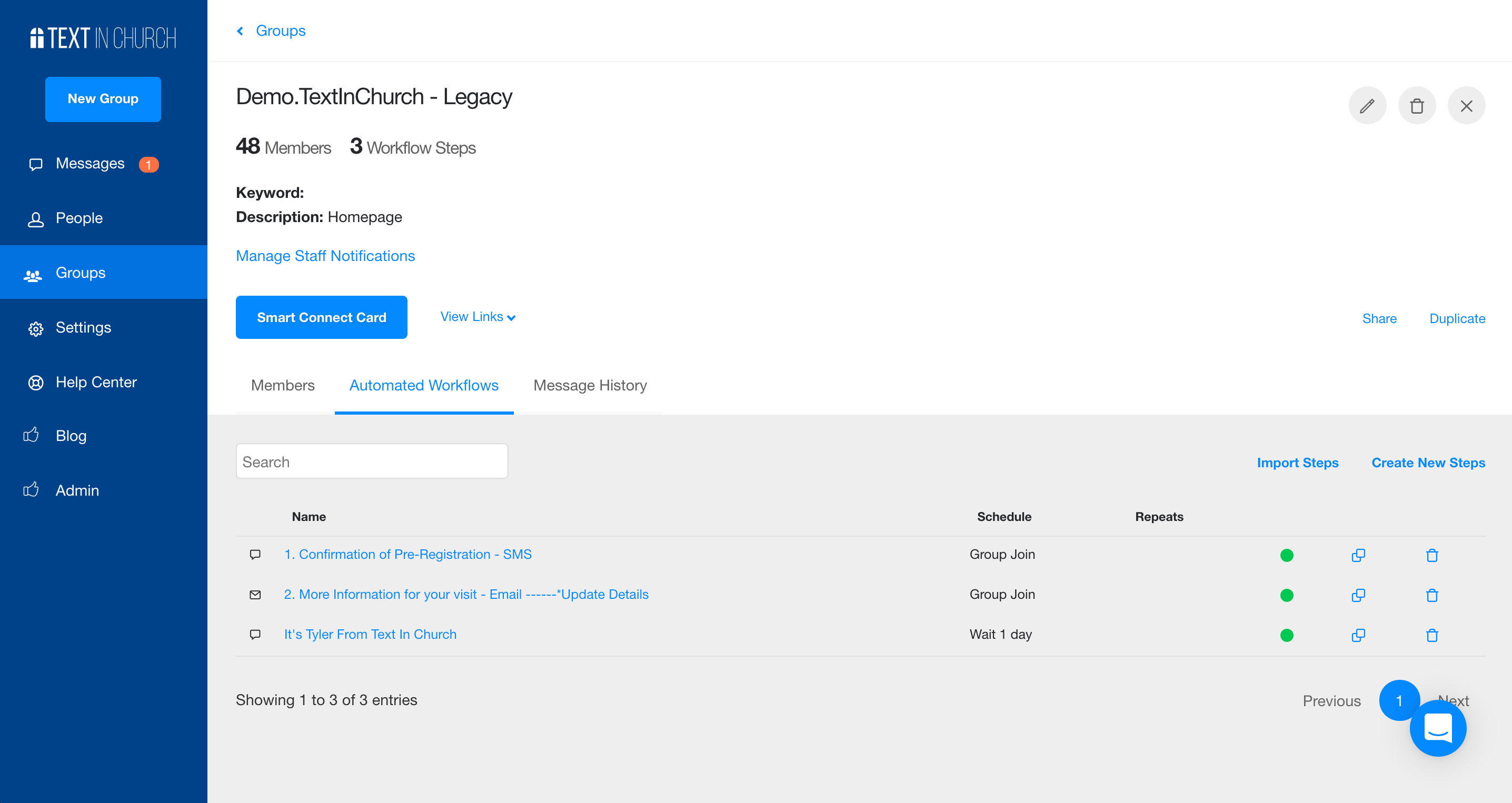Click the Messages speech bubble icon
Screen dimensions: 1512x803
[x=36, y=164]
